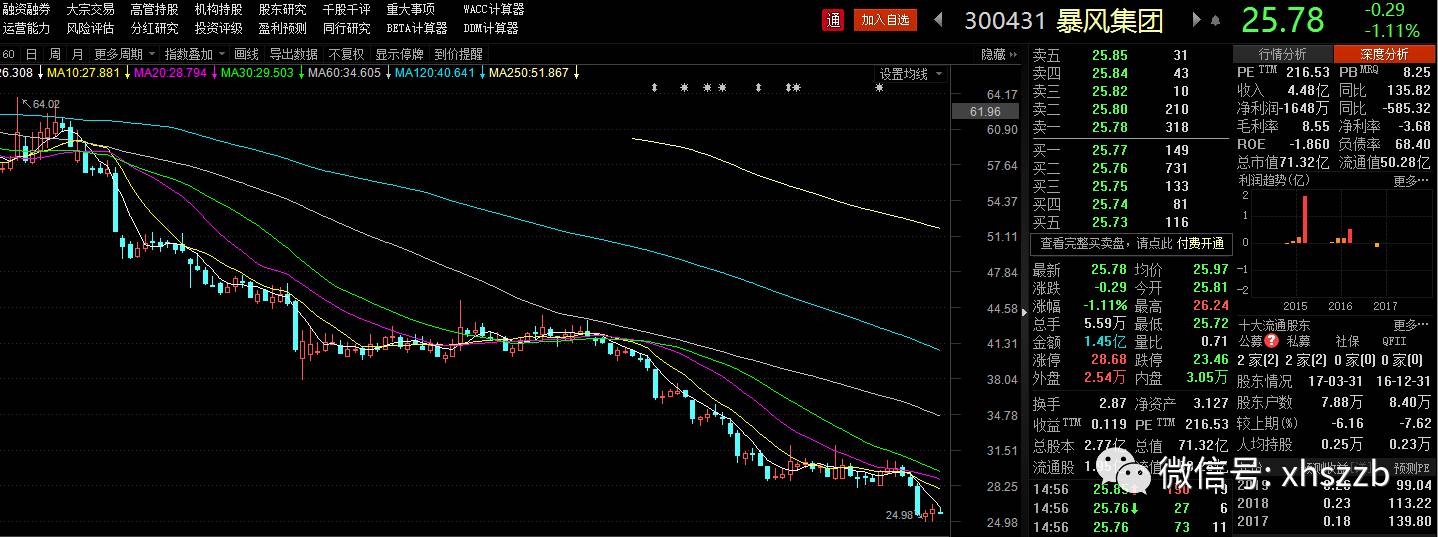
Task: Expand the 更多周期 dropdown
Action: coord(125,54)
